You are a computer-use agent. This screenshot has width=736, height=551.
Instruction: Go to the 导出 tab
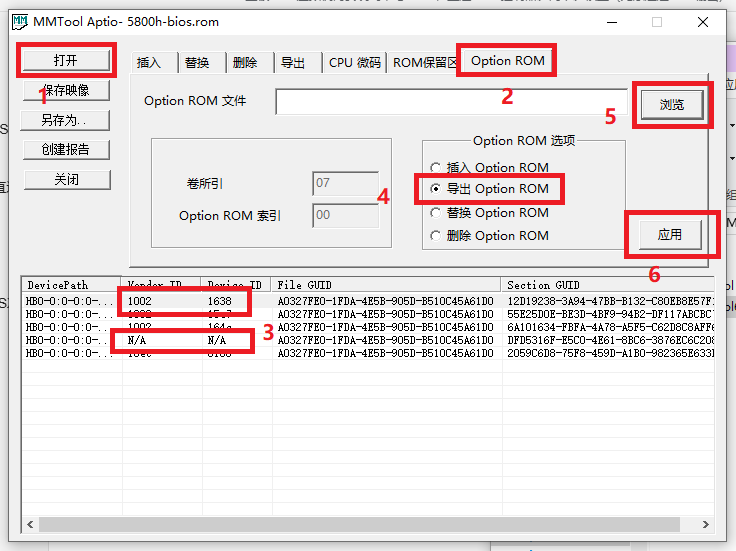[293, 63]
